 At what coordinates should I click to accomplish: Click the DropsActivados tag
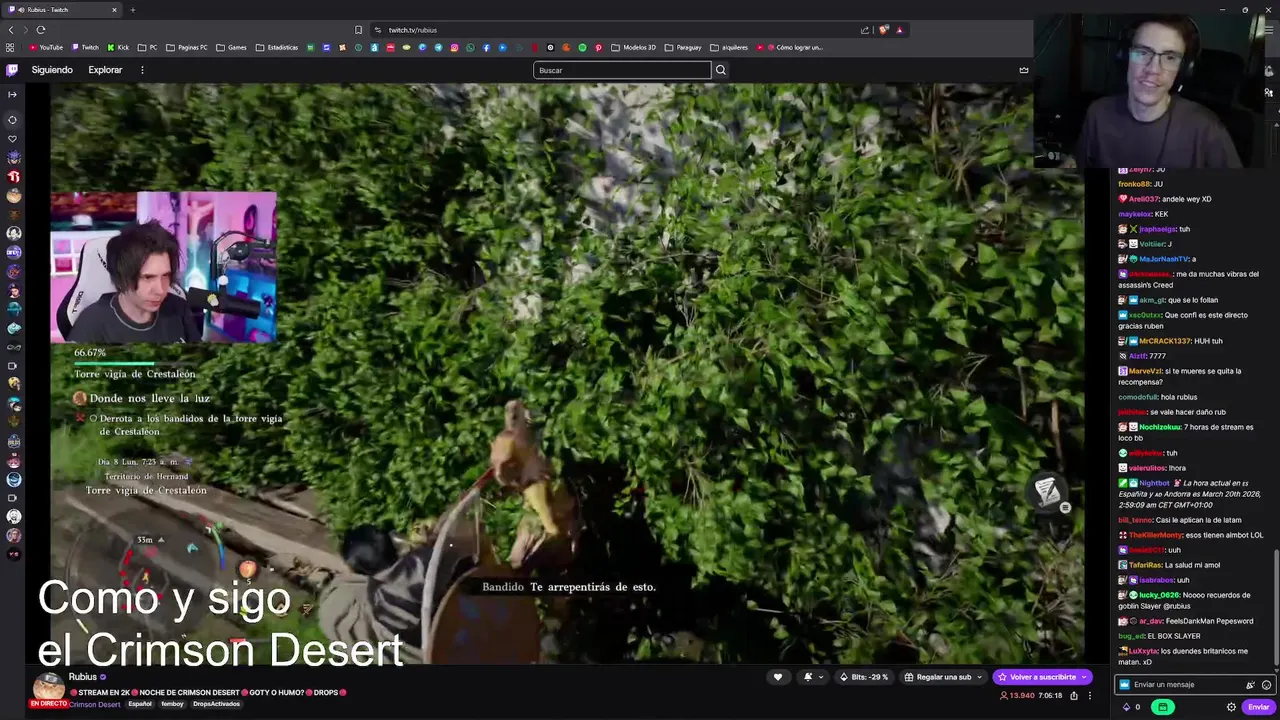[x=216, y=704]
